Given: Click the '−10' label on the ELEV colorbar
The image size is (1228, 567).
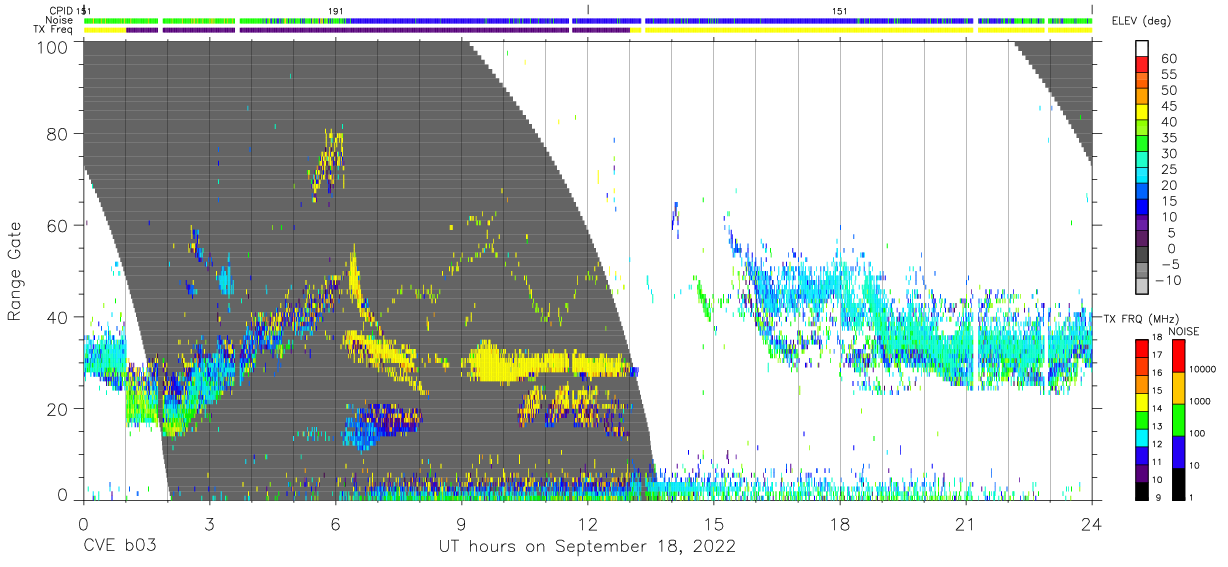Looking at the screenshot, I should tap(1166, 280).
